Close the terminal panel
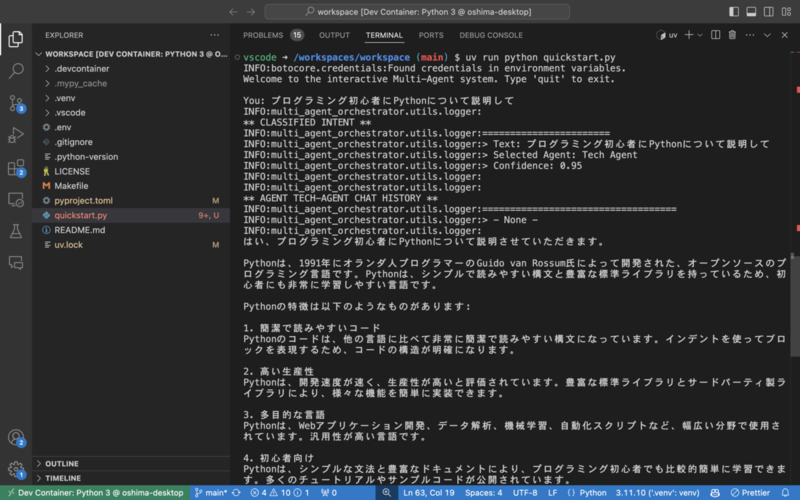This screenshot has width=800, height=500. pos(784,35)
